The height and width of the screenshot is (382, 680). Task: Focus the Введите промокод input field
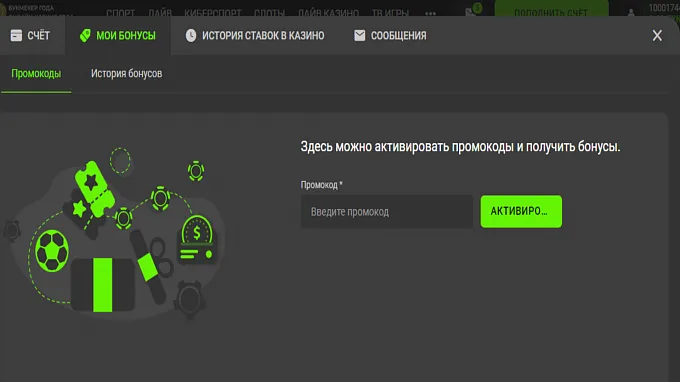(x=387, y=212)
